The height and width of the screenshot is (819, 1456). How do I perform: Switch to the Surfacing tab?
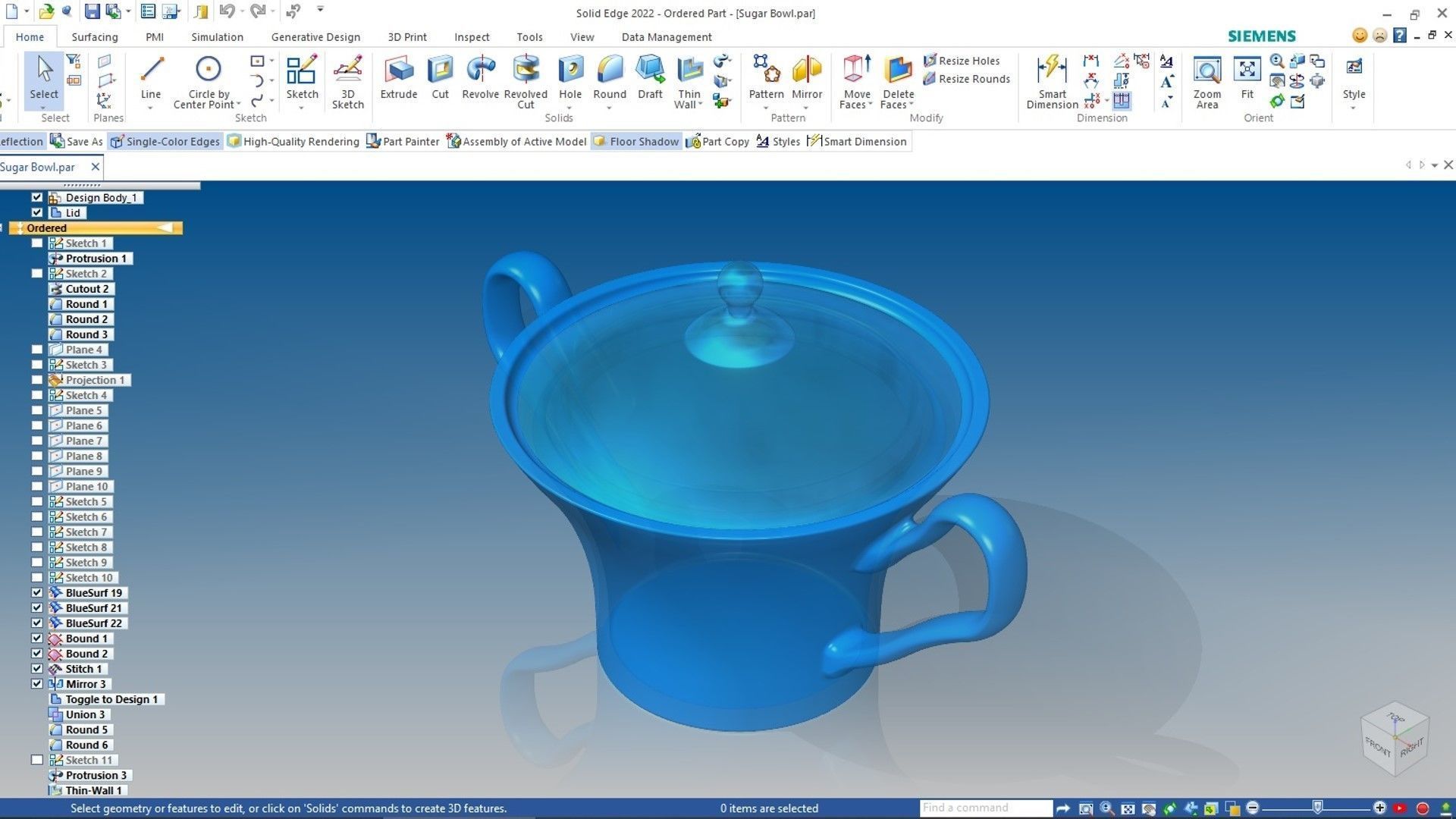[x=94, y=36]
